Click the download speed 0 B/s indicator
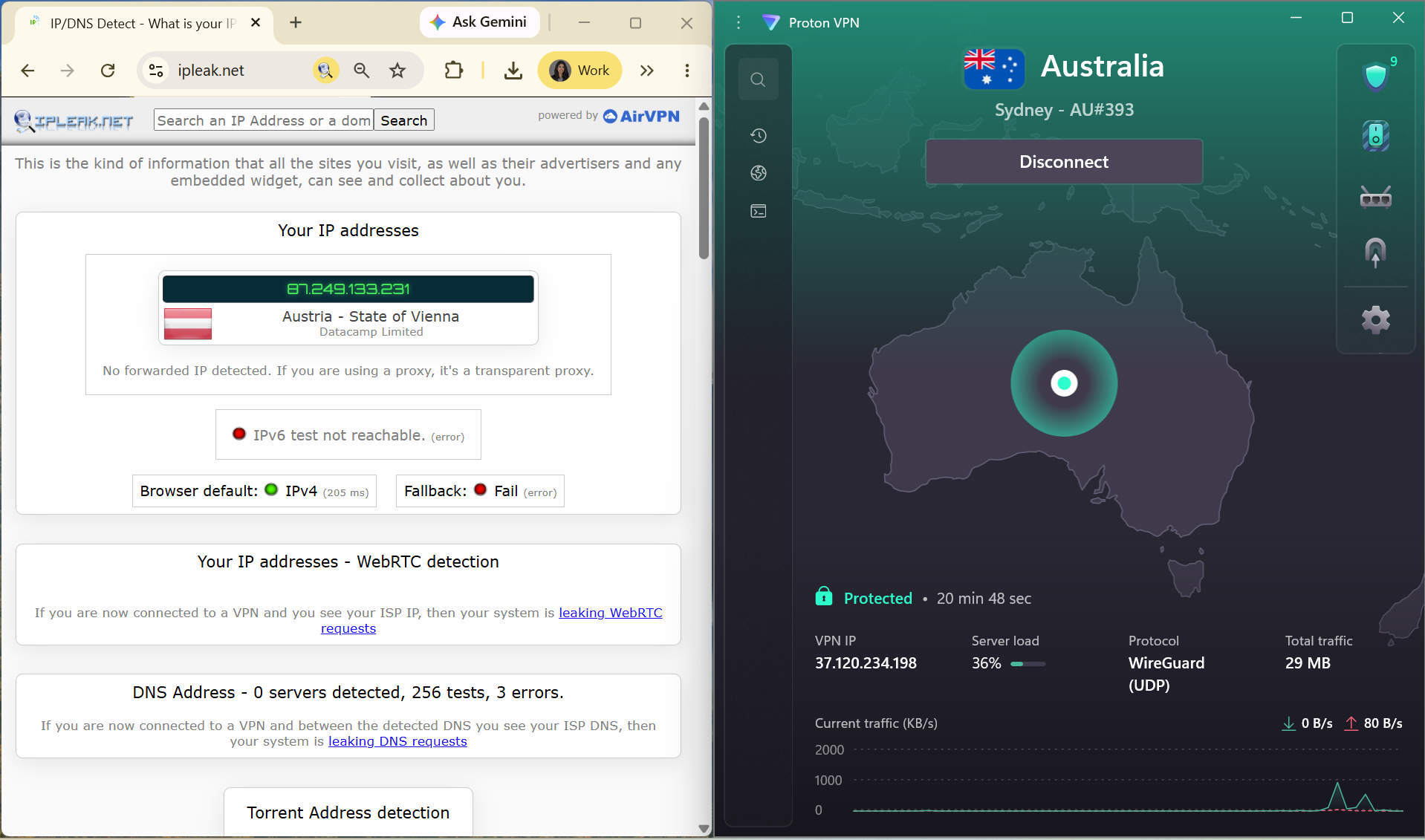1425x840 pixels. pos(1307,723)
